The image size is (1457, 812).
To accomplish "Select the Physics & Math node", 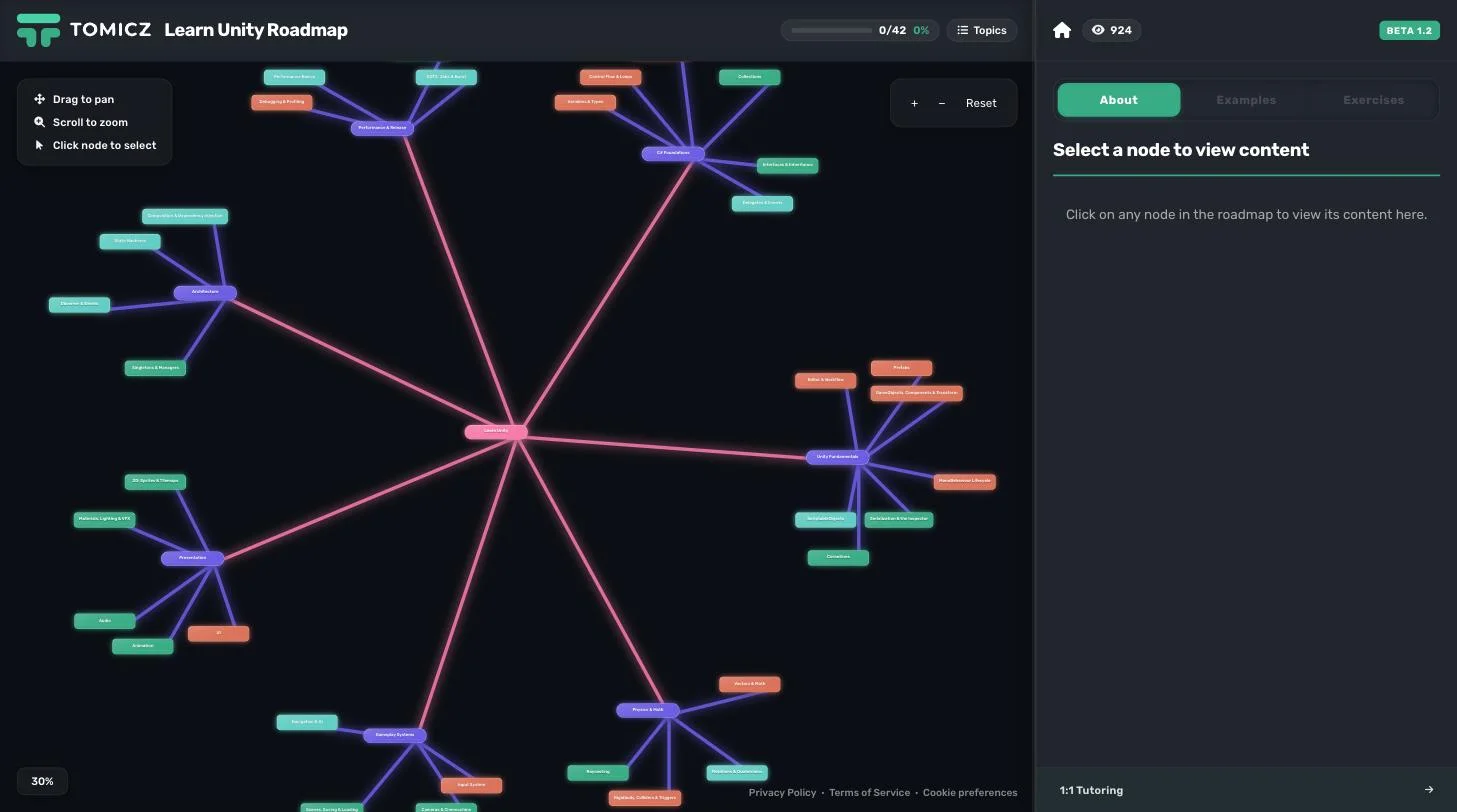I will pos(648,710).
